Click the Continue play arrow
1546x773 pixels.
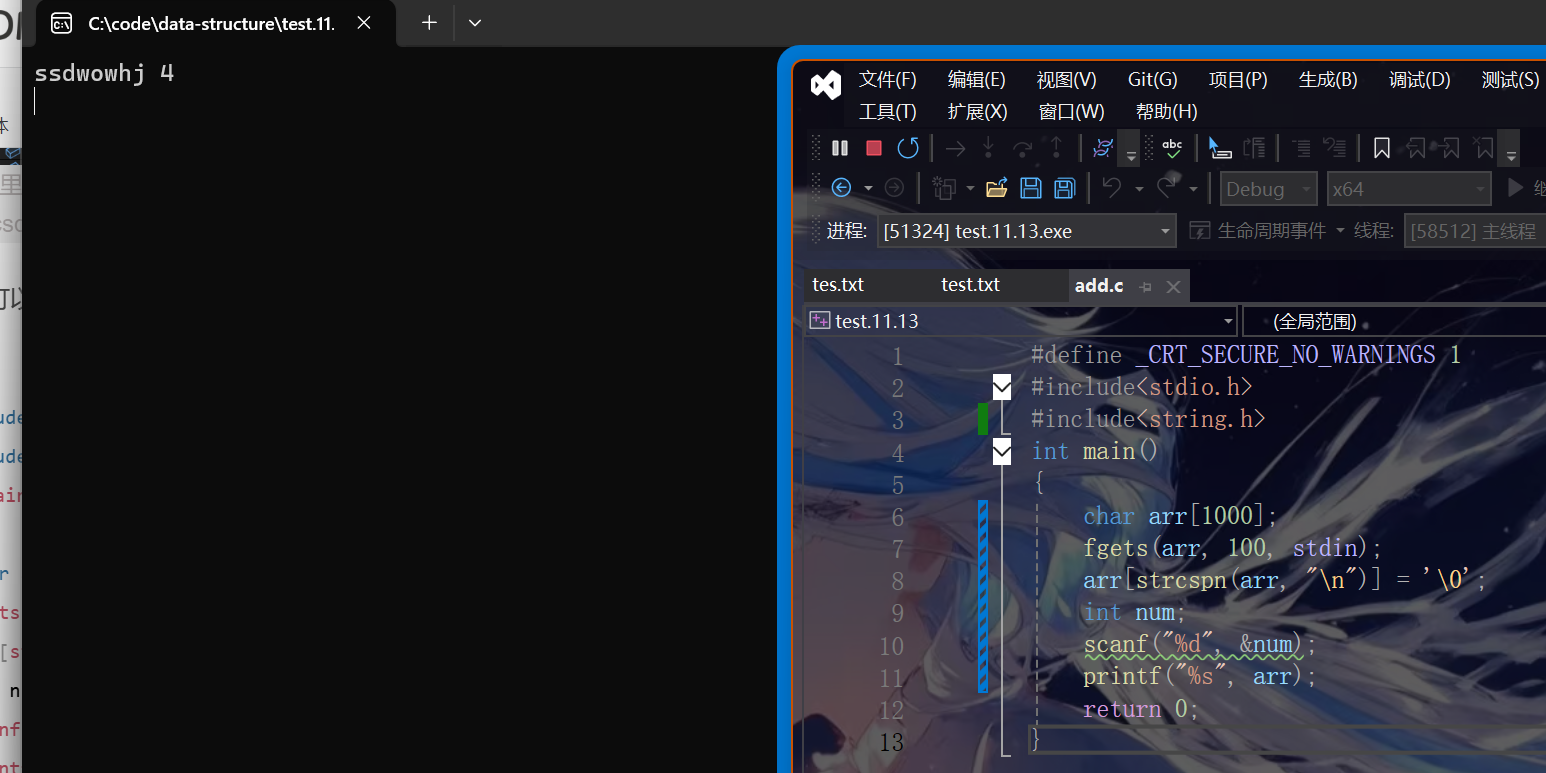click(x=1515, y=188)
